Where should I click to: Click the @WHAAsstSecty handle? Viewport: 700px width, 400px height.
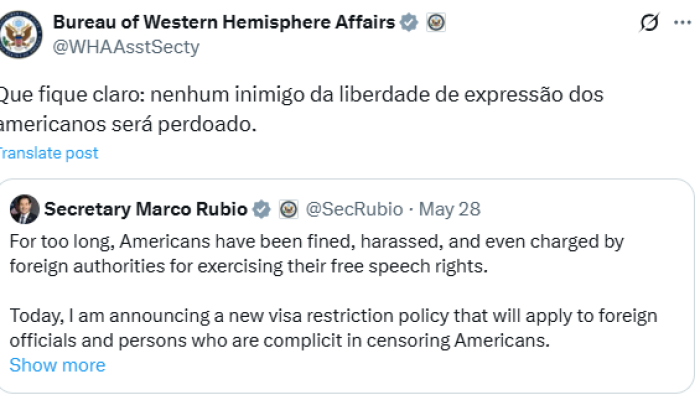click(x=126, y=47)
